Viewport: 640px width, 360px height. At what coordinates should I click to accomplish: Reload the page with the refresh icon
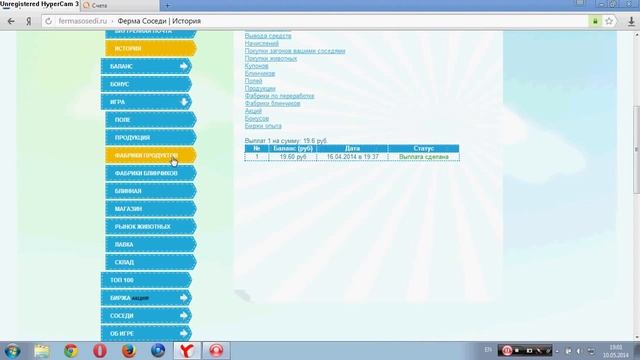coord(48,21)
